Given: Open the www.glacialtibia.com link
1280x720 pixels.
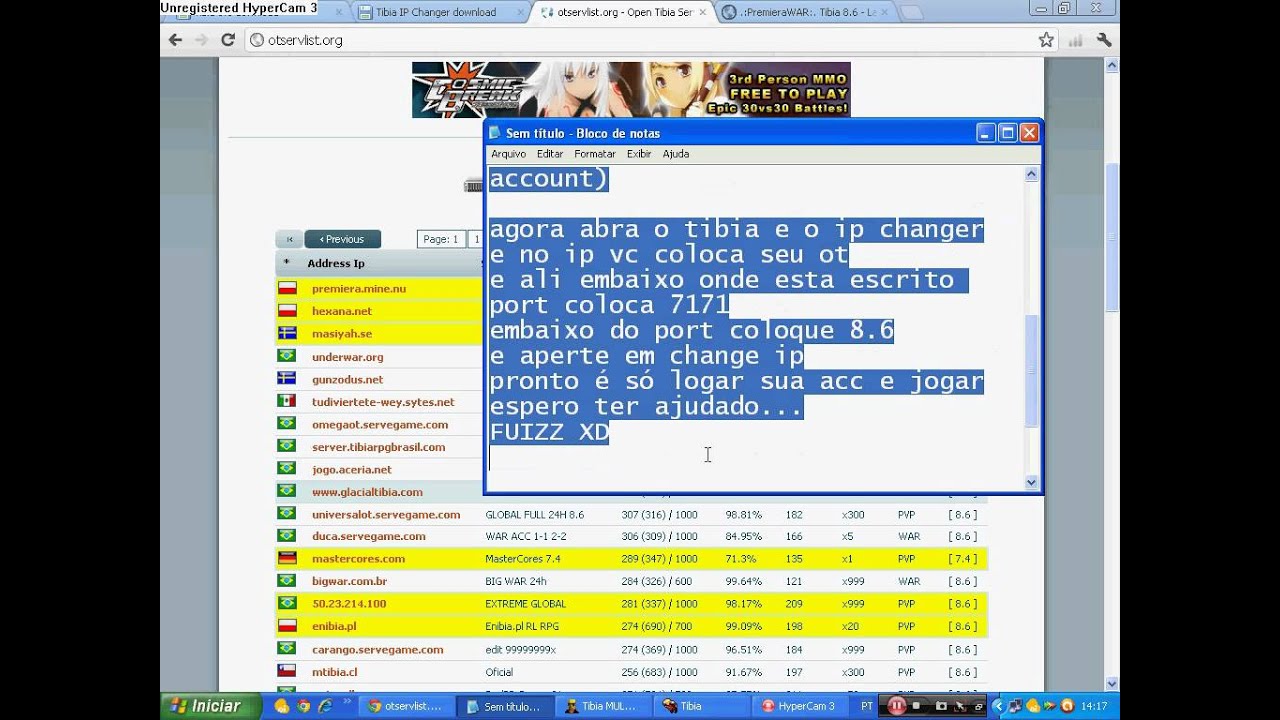Looking at the screenshot, I should (367, 492).
